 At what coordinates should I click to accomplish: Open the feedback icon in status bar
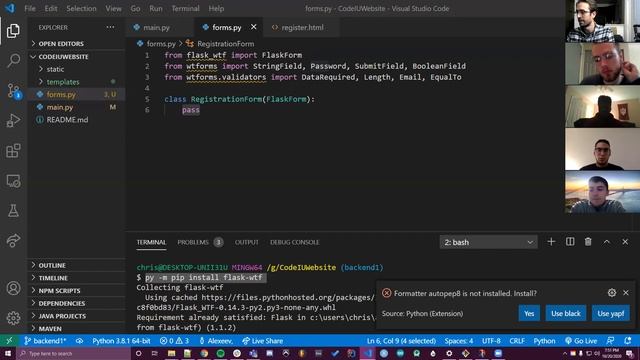pyautogui.click(x=610, y=341)
